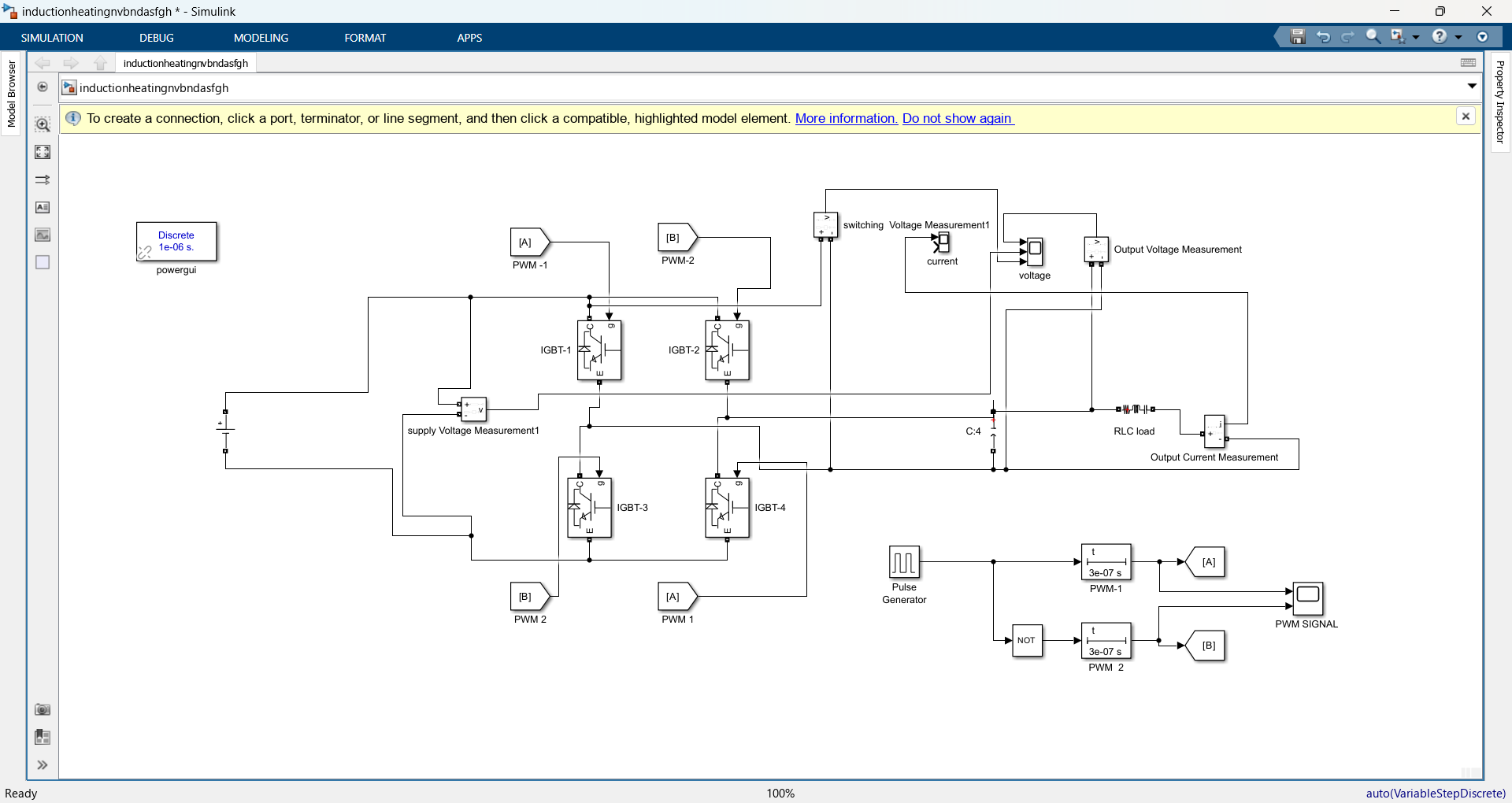The height and width of the screenshot is (803, 1512).
Task: Select the PWM-1 delay block
Action: (1106, 562)
